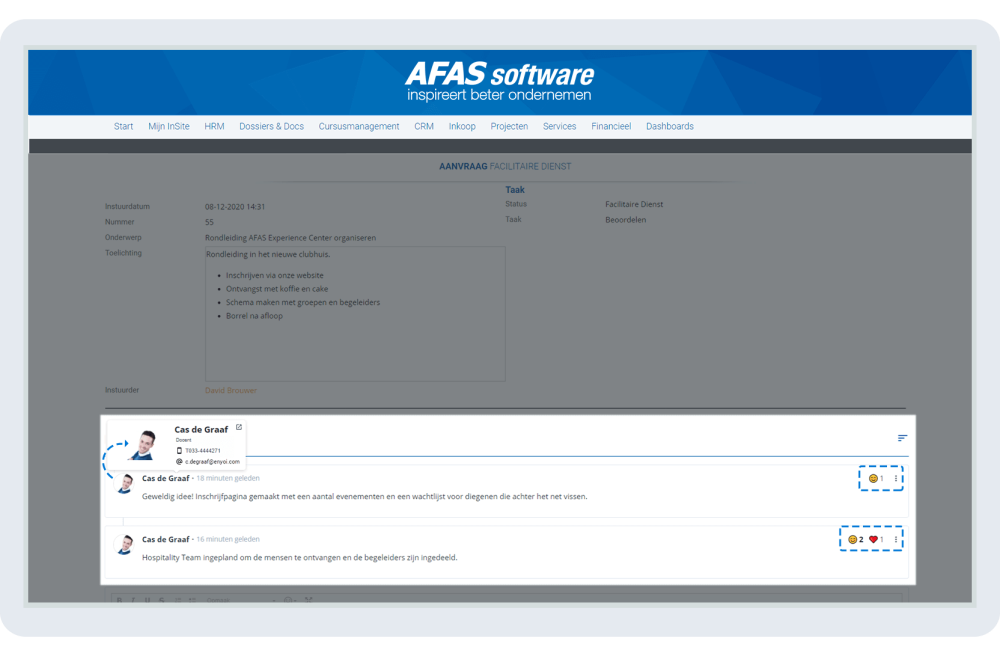The width and height of the screenshot is (1000, 656).
Task: Click the 'Taak' section heading
Action: click(x=515, y=190)
